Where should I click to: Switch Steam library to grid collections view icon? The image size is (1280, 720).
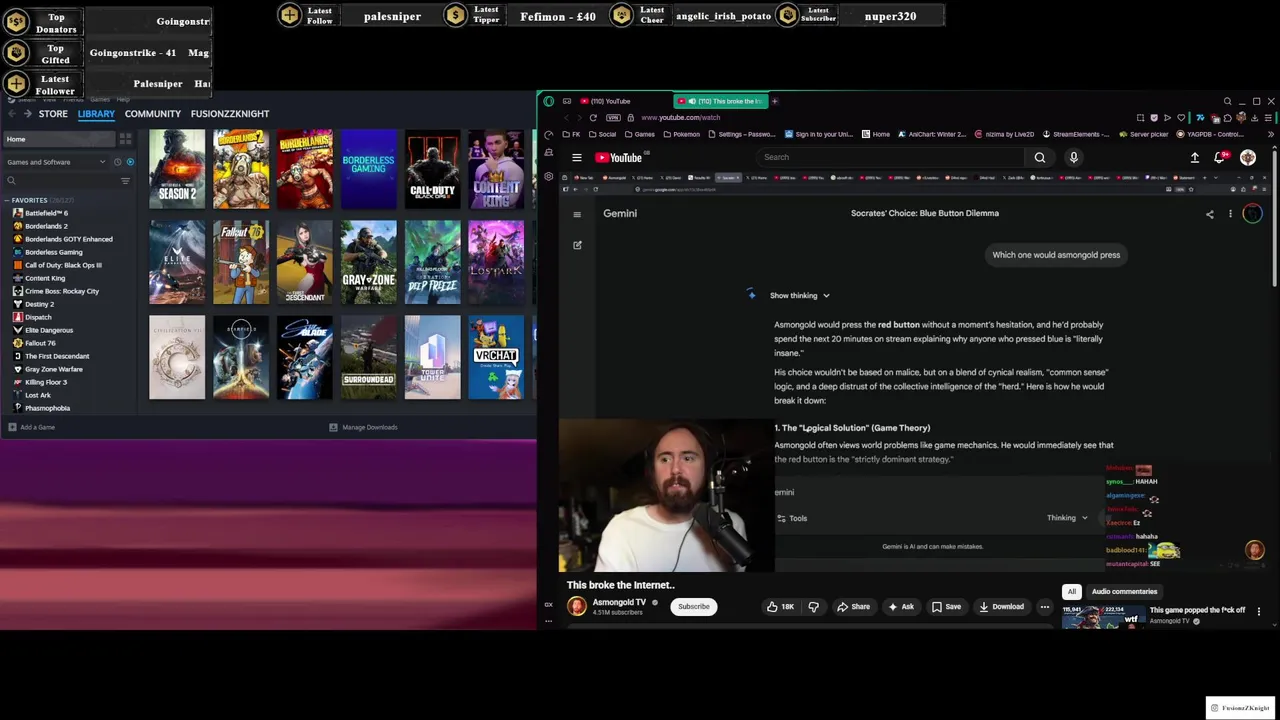(x=125, y=139)
